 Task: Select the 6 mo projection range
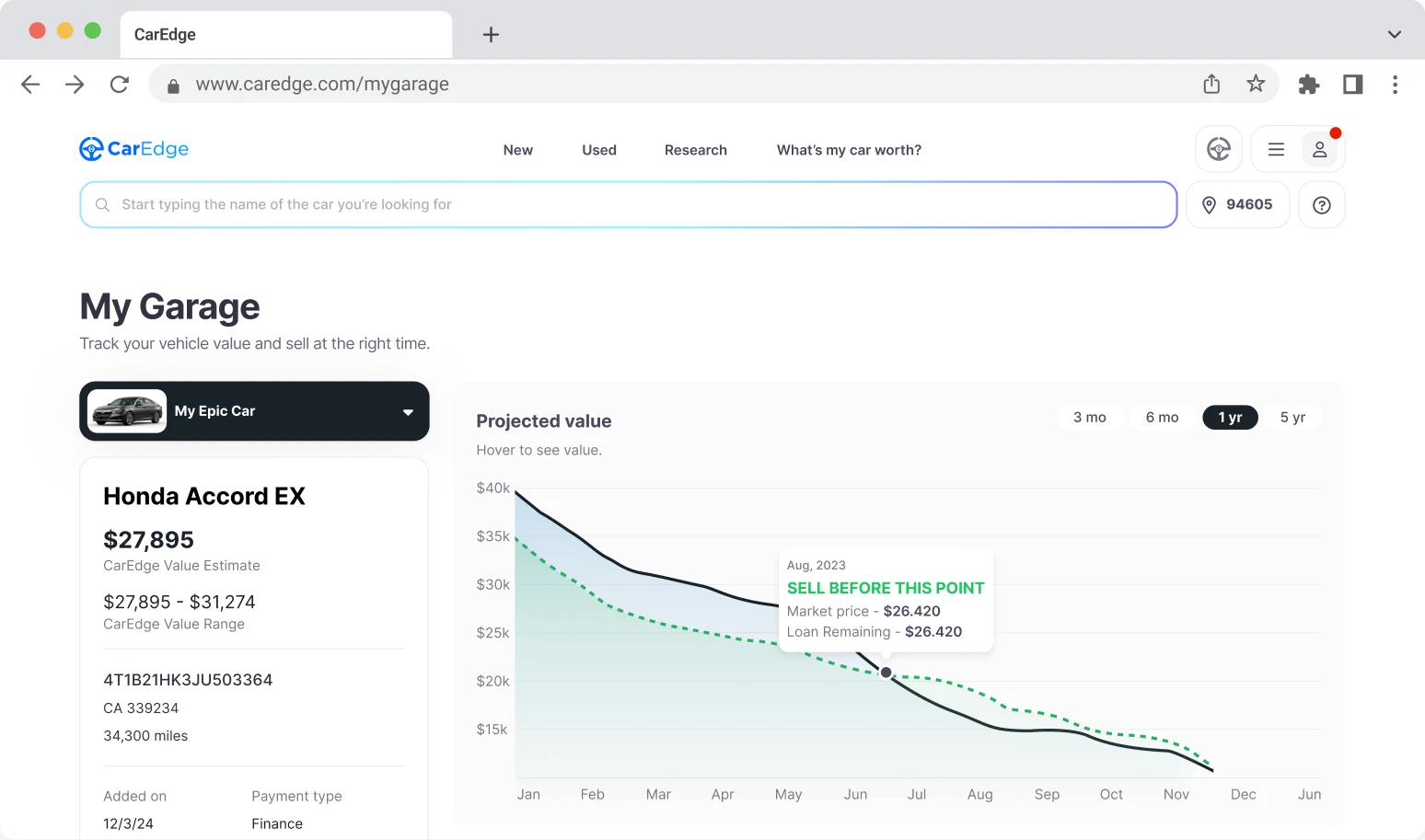pos(1162,417)
